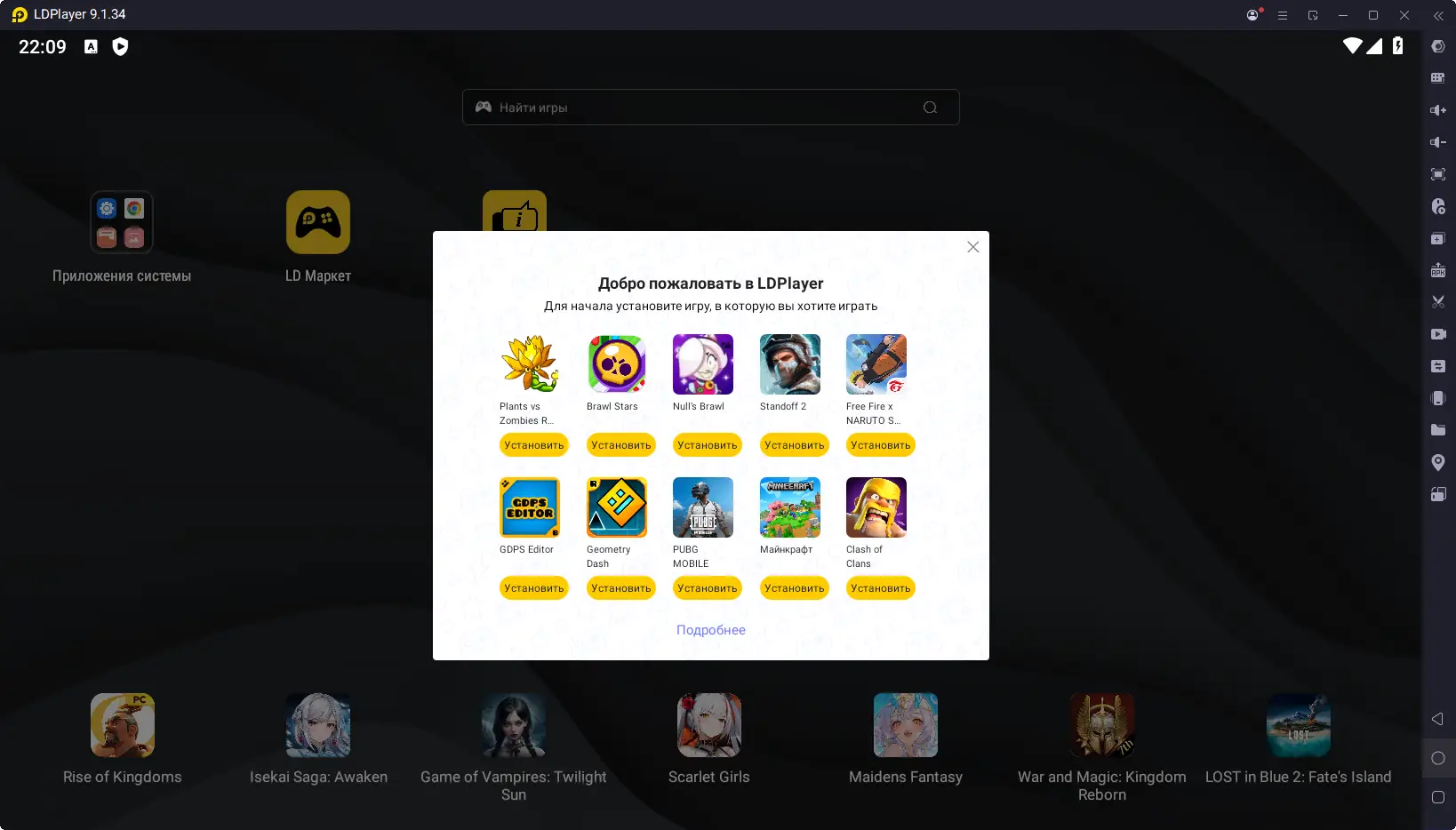Collapse the sidebar with double-chevron icon

point(1438,15)
